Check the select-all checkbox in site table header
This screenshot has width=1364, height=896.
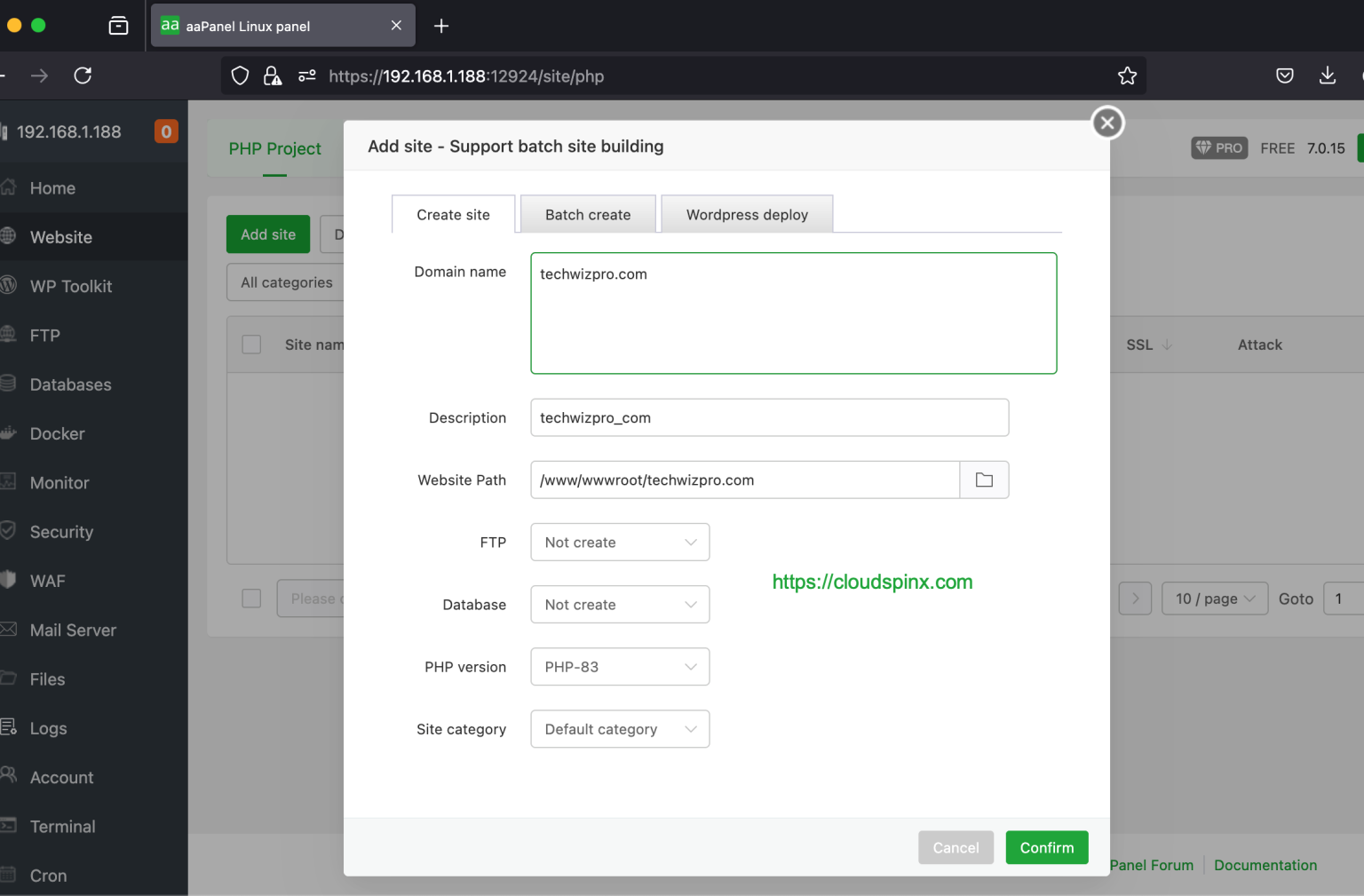[x=251, y=344]
